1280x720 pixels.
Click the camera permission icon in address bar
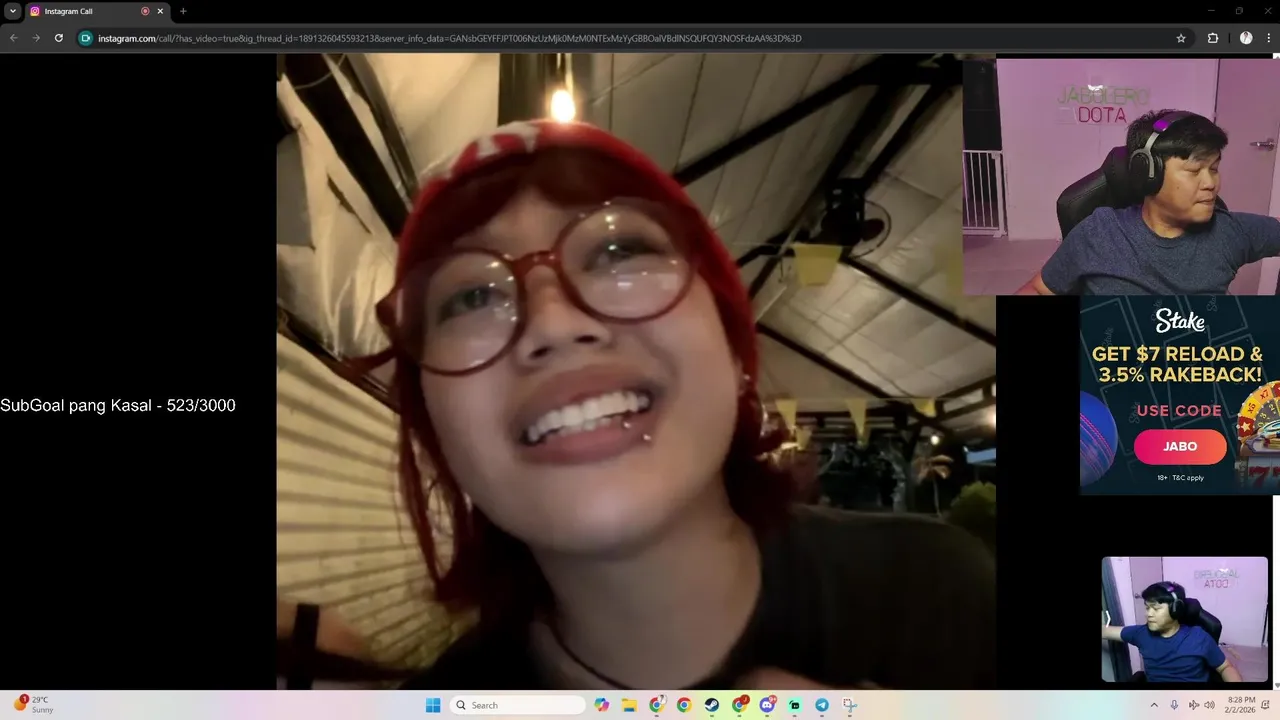pos(86,38)
